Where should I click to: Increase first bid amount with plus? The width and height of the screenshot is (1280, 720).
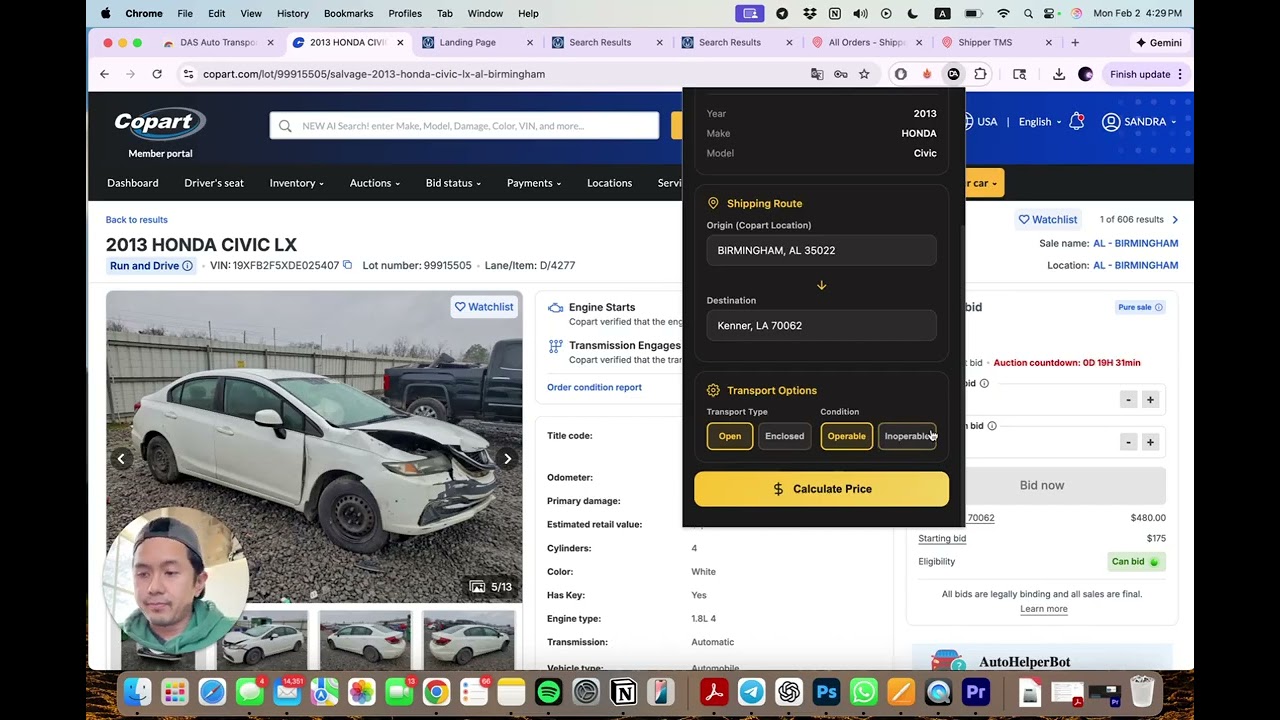pos(1150,400)
